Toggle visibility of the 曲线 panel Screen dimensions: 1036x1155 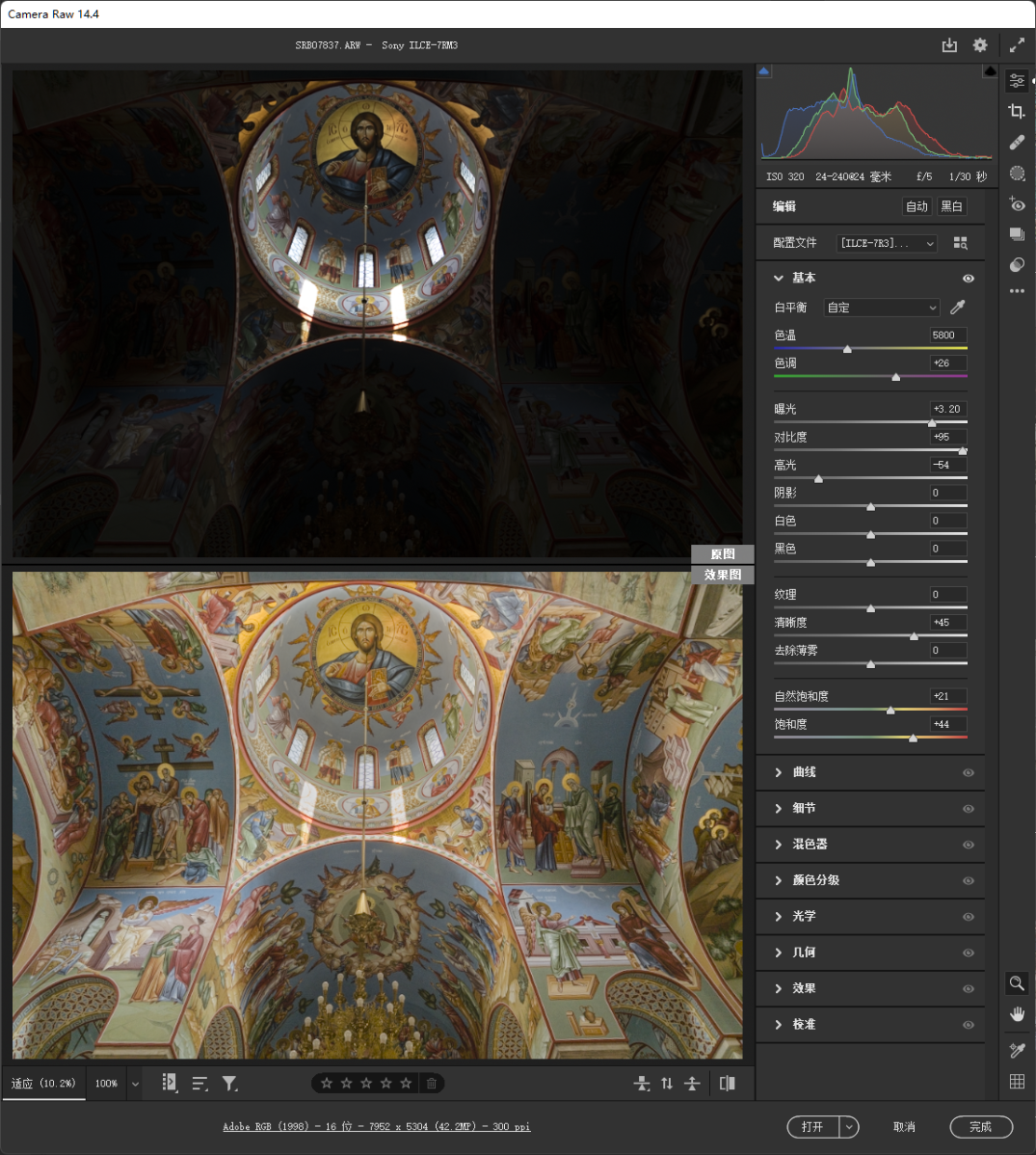click(969, 773)
